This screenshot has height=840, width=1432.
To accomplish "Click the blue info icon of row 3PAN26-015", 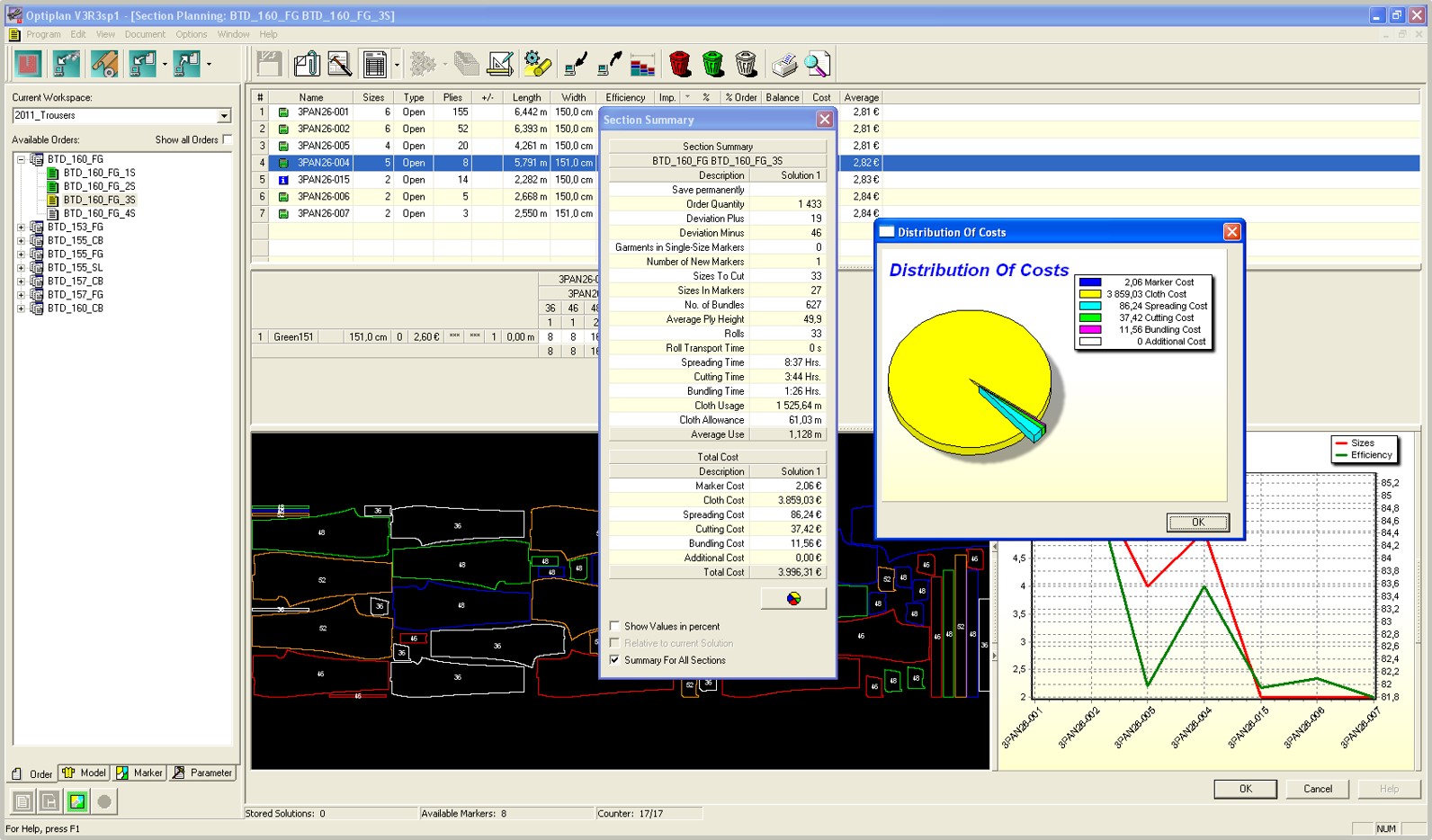I will click(283, 180).
